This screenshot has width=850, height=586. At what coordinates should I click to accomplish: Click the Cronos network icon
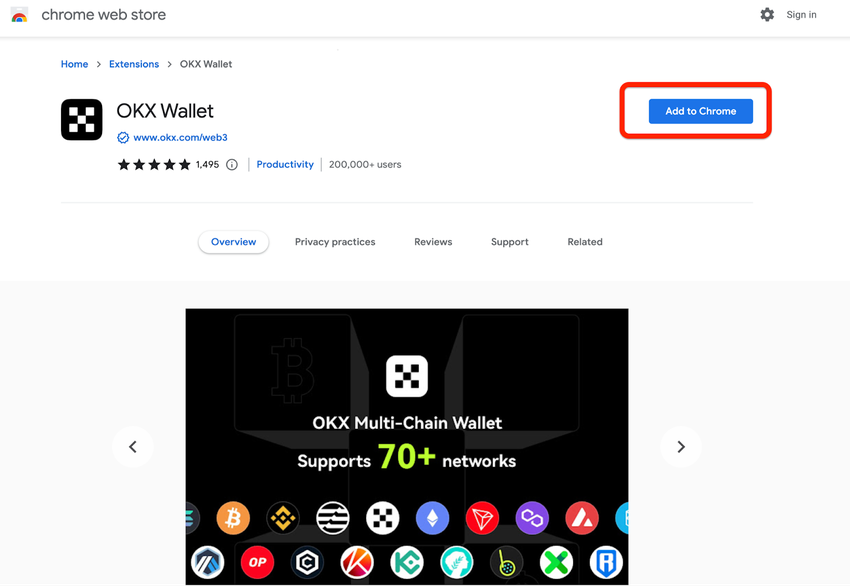tap(307, 562)
